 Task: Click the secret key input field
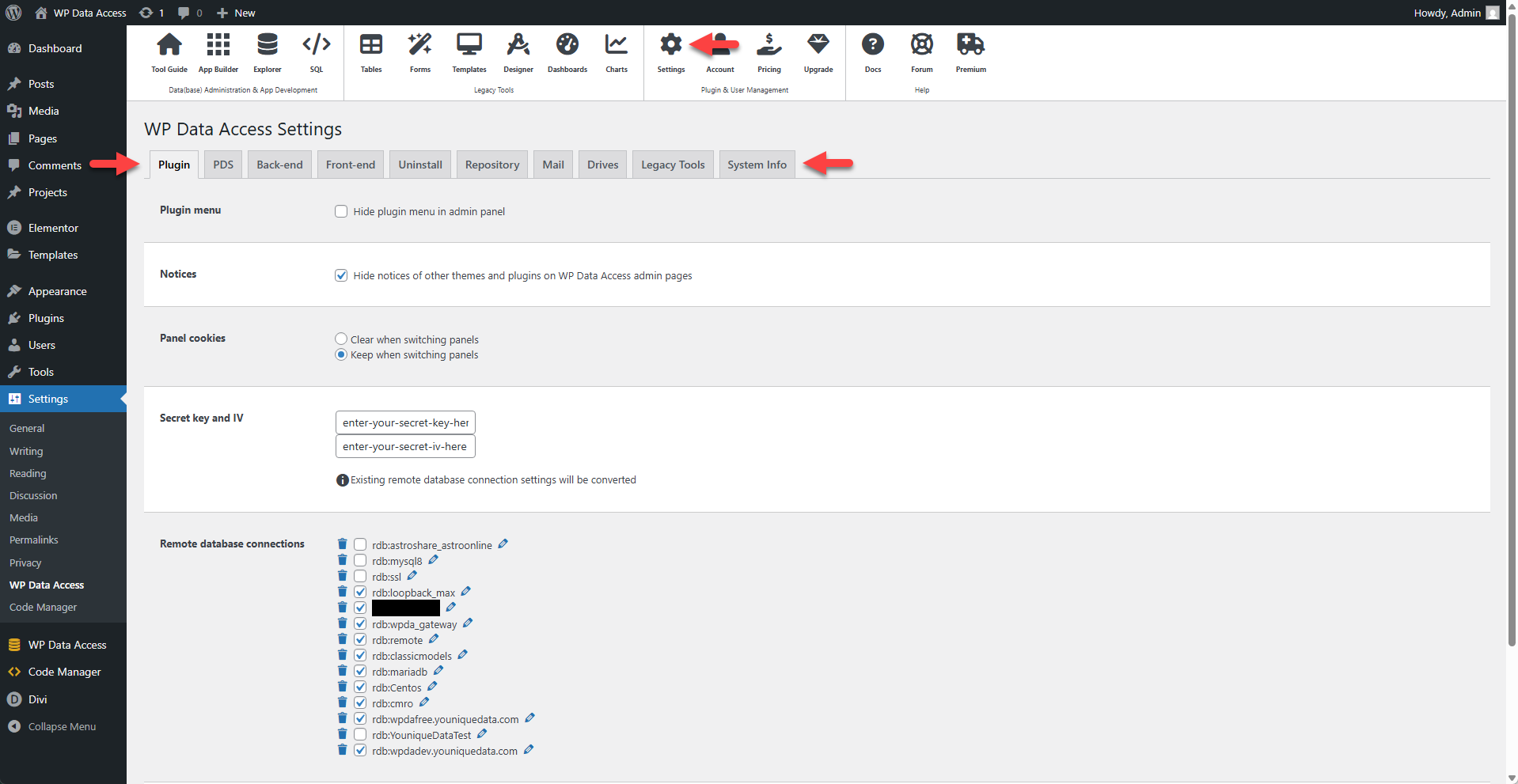point(404,422)
